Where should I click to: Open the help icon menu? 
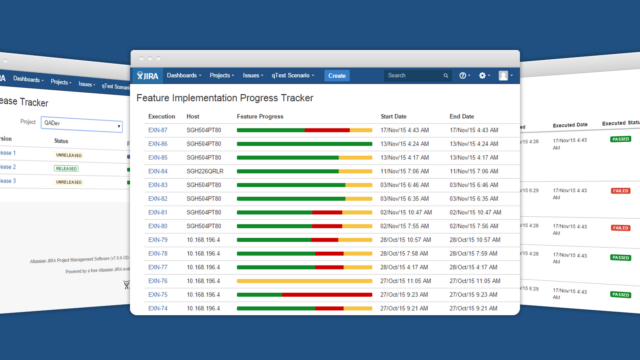click(x=464, y=76)
